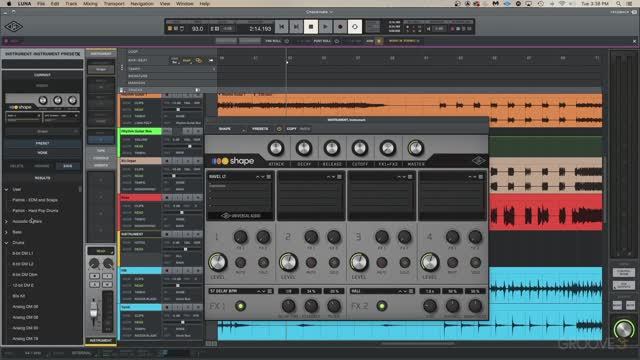Viewport: 640px width, 360px height.
Task: Click the Decay knob in Shape
Action: [x=304, y=148]
